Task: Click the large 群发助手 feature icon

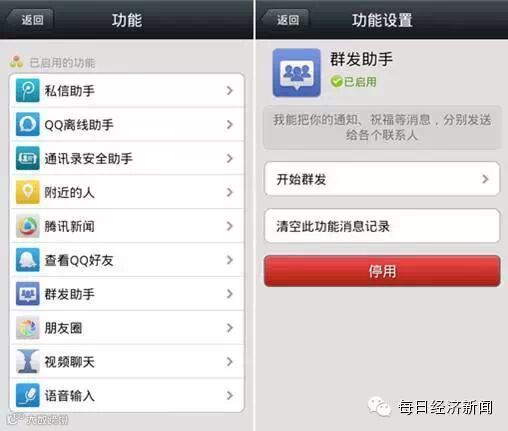Action: click(296, 73)
